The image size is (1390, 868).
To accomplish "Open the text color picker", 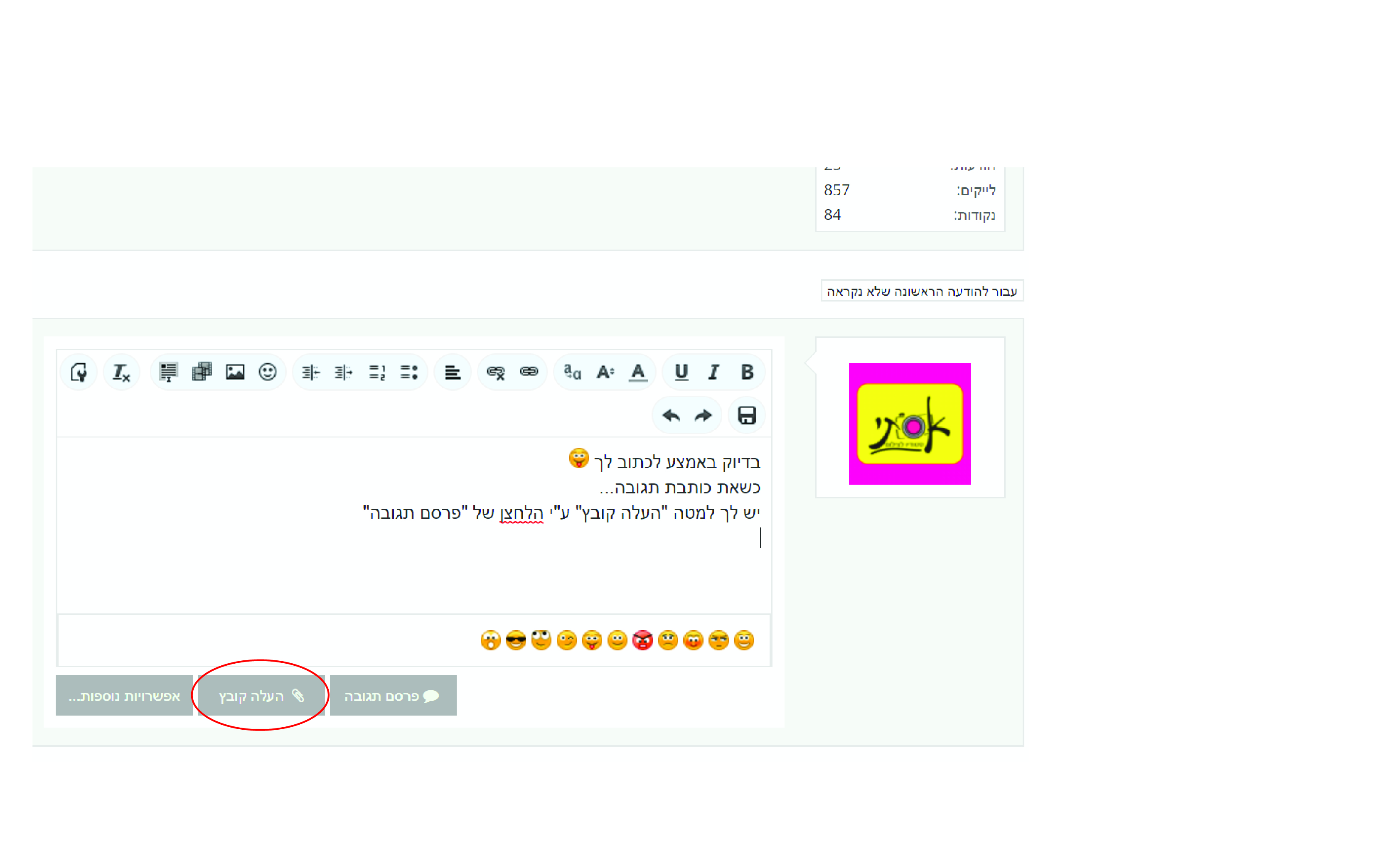I will click(637, 372).
